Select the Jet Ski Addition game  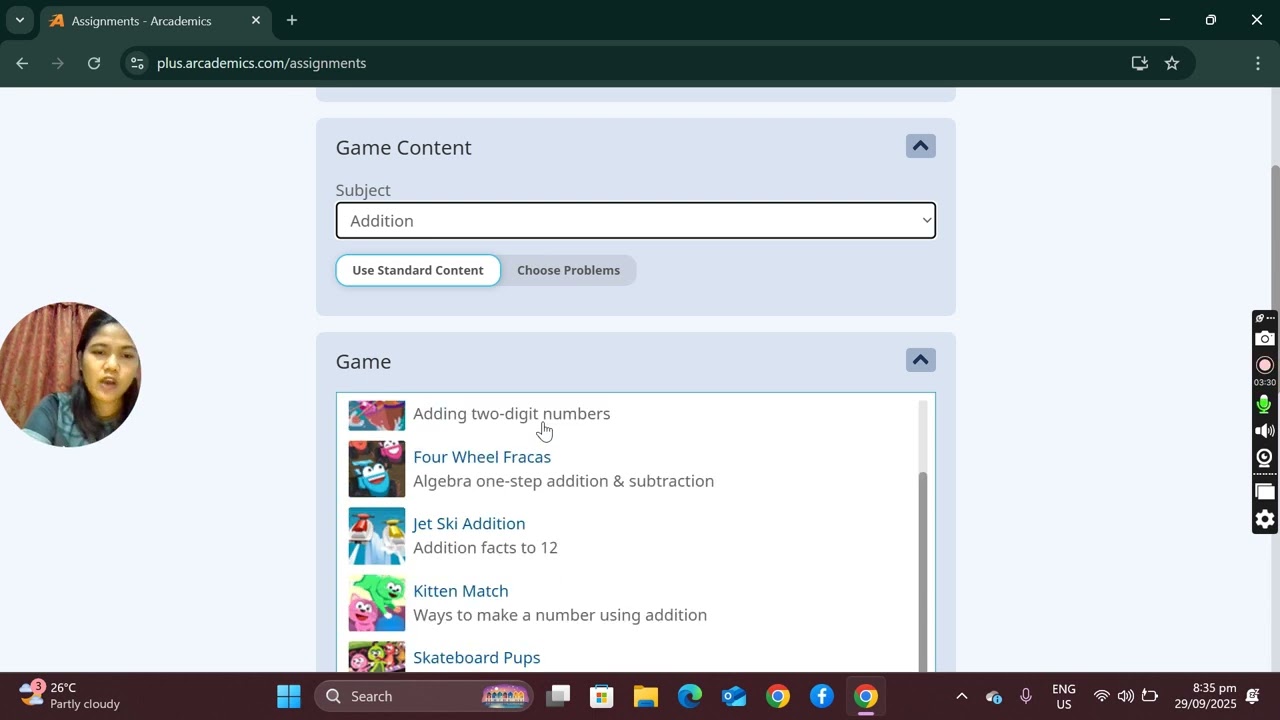pyautogui.click(x=469, y=524)
